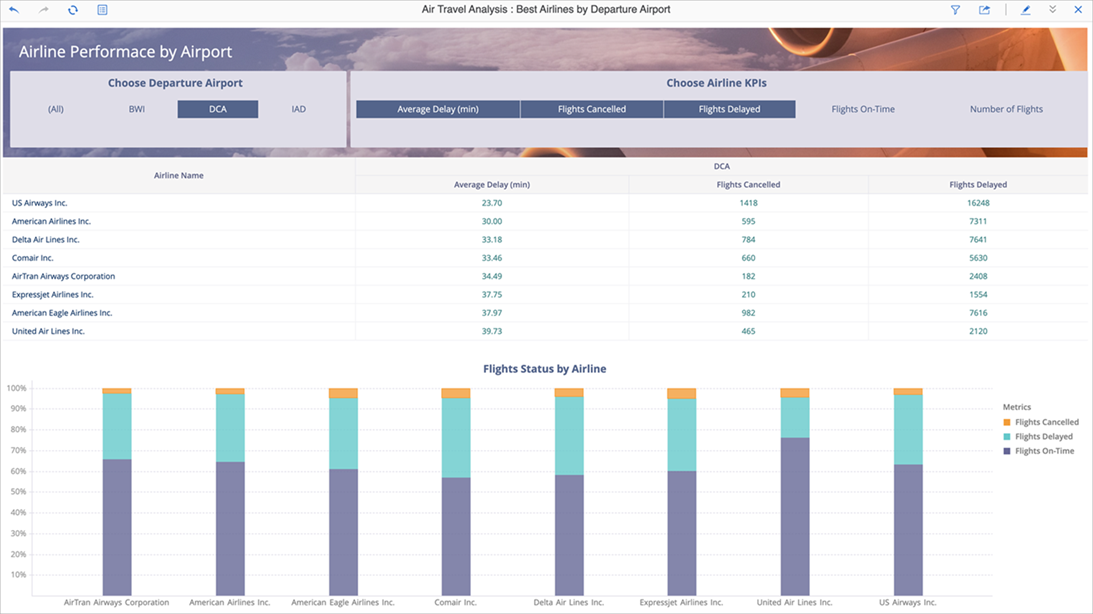Open the filter funnel icon
Image resolution: width=1093 pixels, height=614 pixels.
point(955,10)
